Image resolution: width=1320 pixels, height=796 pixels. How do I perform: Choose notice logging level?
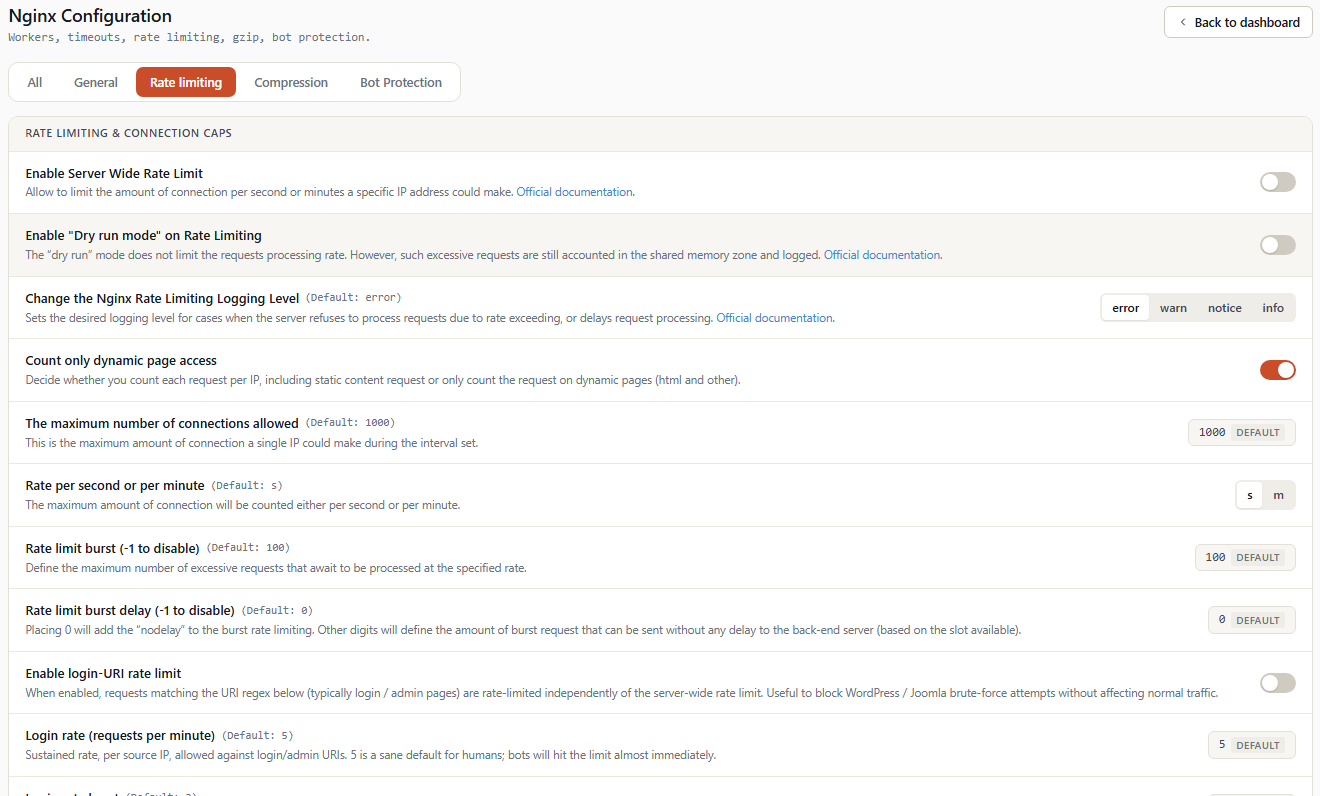pos(1224,308)
